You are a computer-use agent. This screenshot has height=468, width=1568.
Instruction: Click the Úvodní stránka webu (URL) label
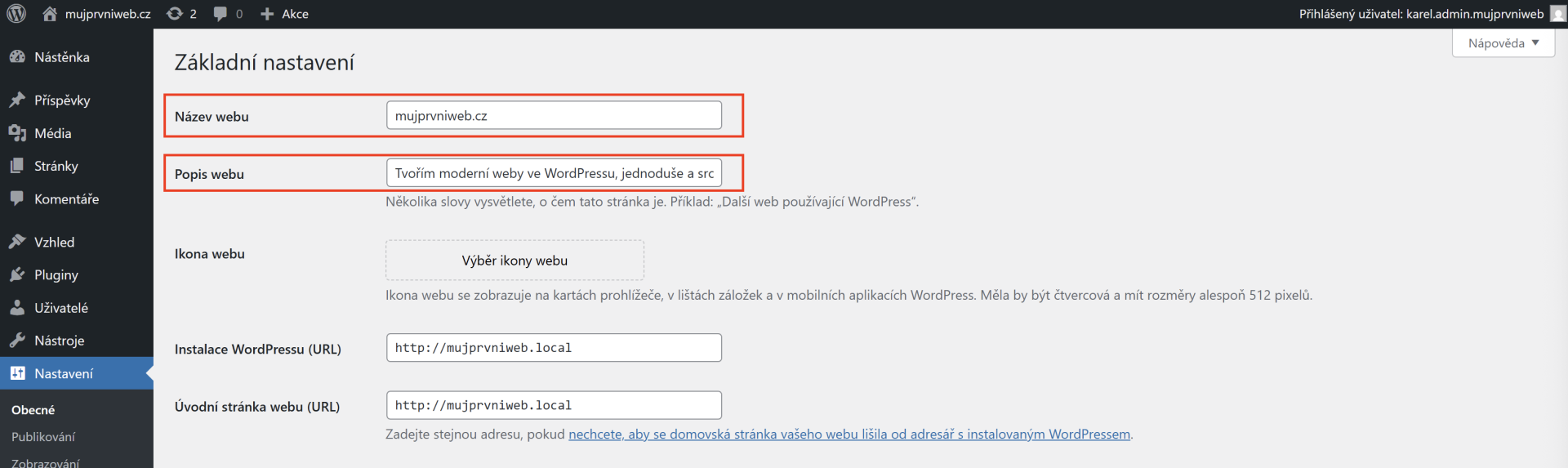[x=257, y=407]
